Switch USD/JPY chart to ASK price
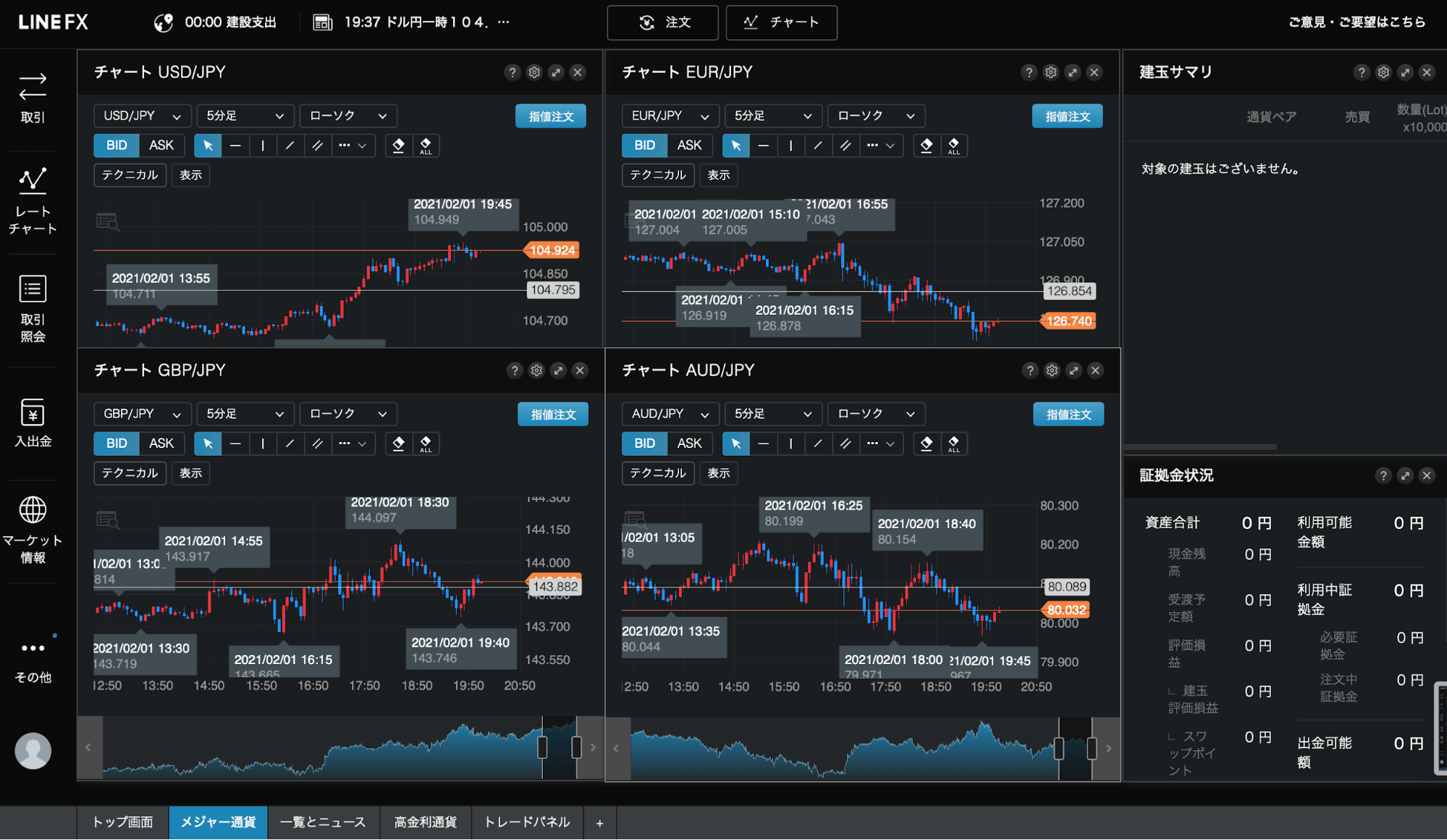The height and width of the screenshot is (840, 1447). click(x=161, y=145)
